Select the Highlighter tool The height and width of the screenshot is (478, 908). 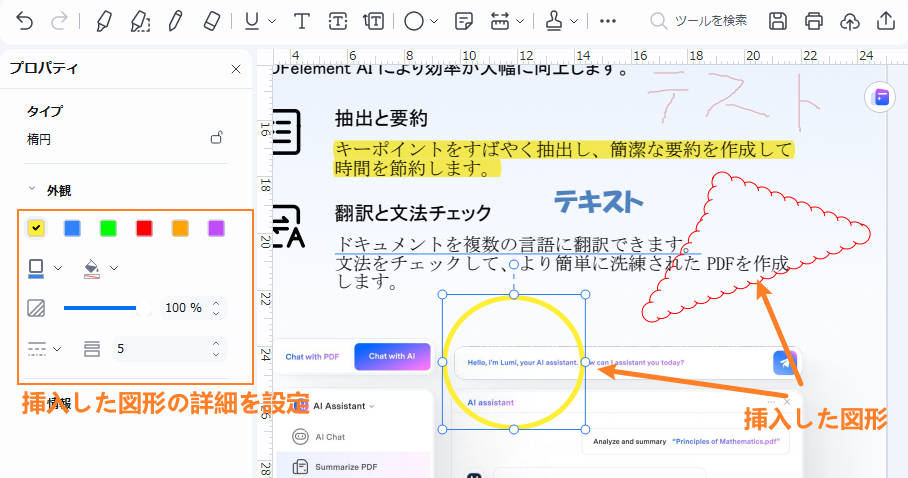click(104, 21)
